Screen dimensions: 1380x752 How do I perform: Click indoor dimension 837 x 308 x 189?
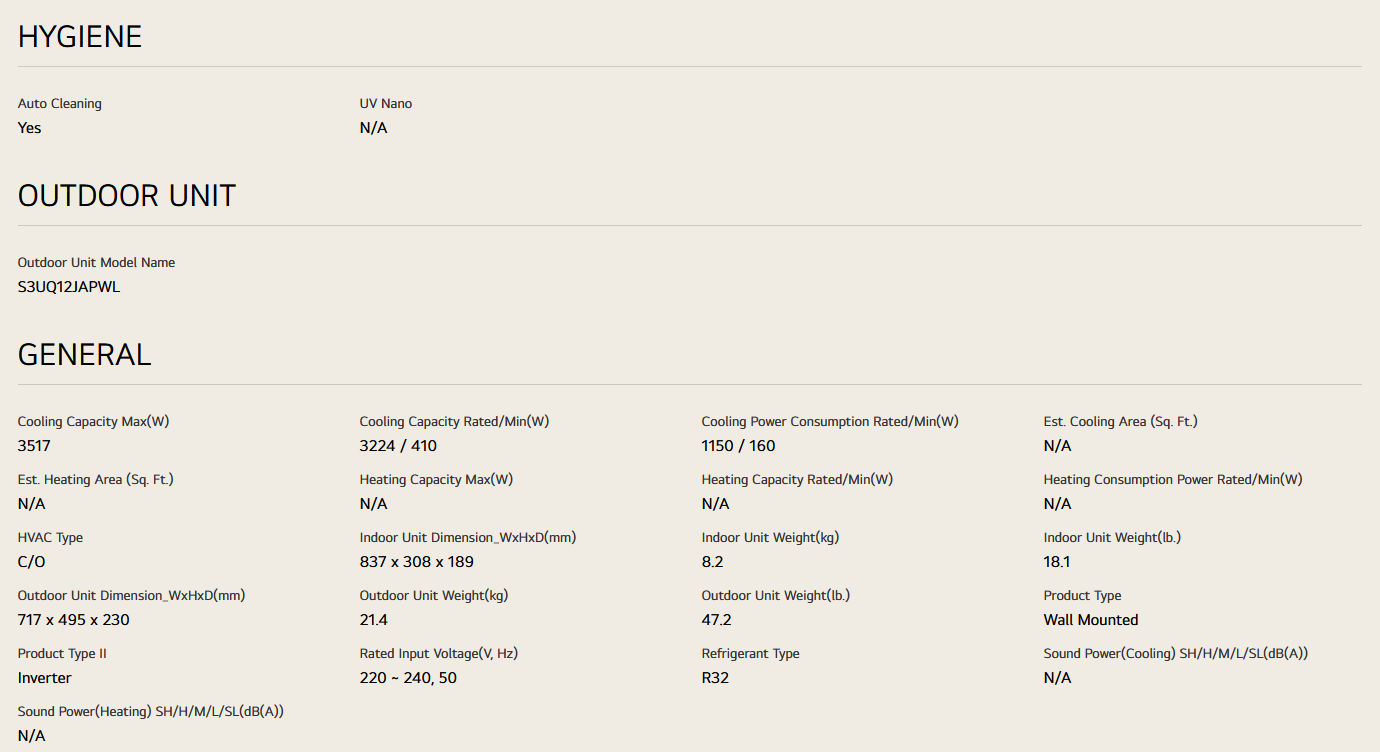(x=417, y=562)
